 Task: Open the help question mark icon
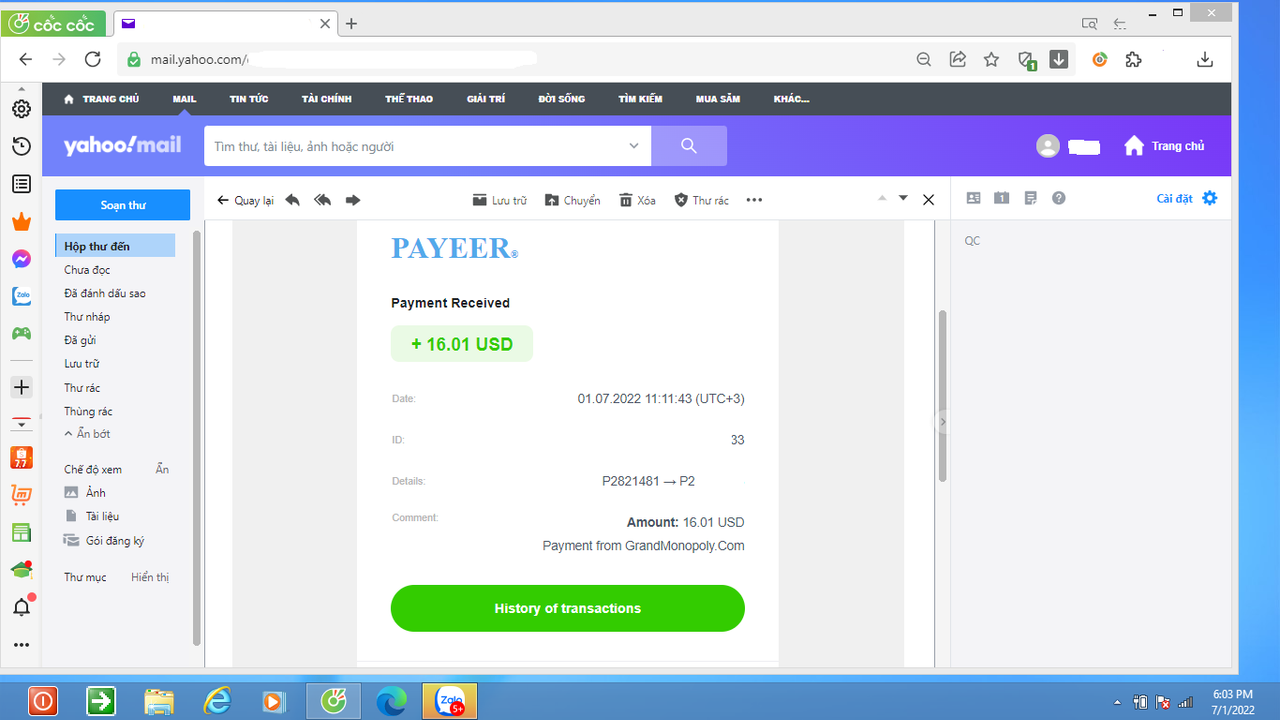point(1059,198)
